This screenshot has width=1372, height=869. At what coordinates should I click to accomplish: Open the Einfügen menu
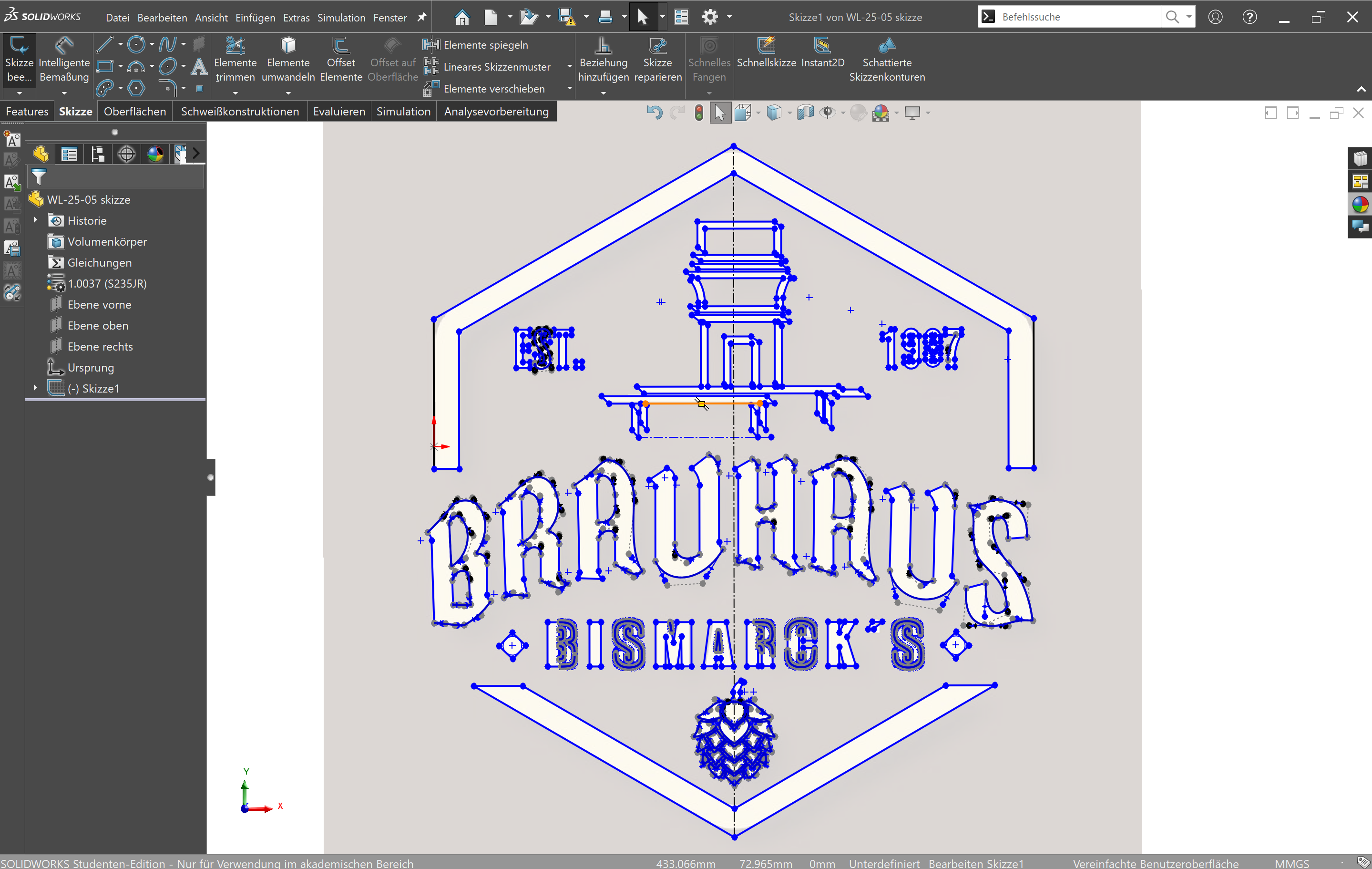tap(255, 18)
